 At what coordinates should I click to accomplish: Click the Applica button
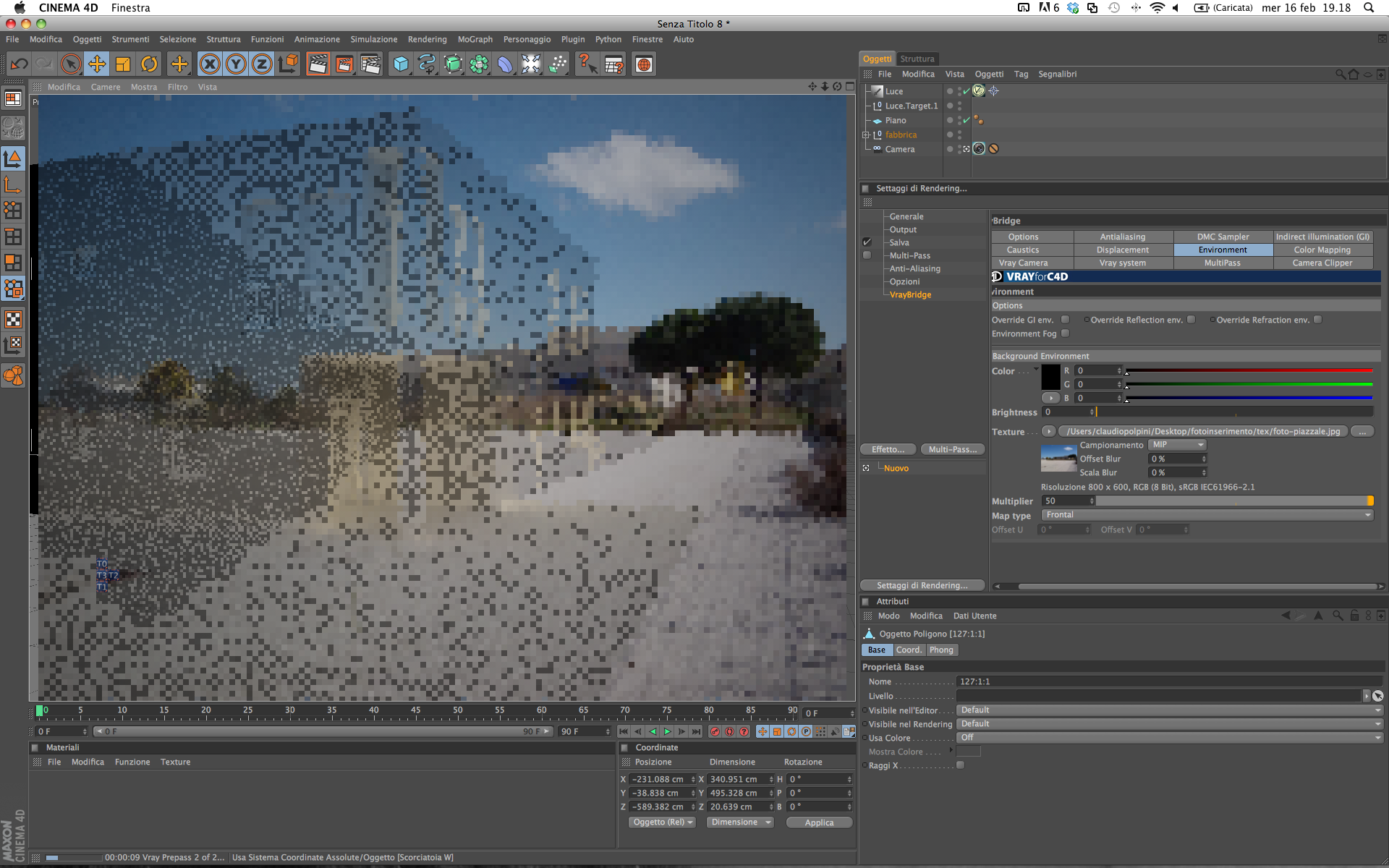coord(819,822)
